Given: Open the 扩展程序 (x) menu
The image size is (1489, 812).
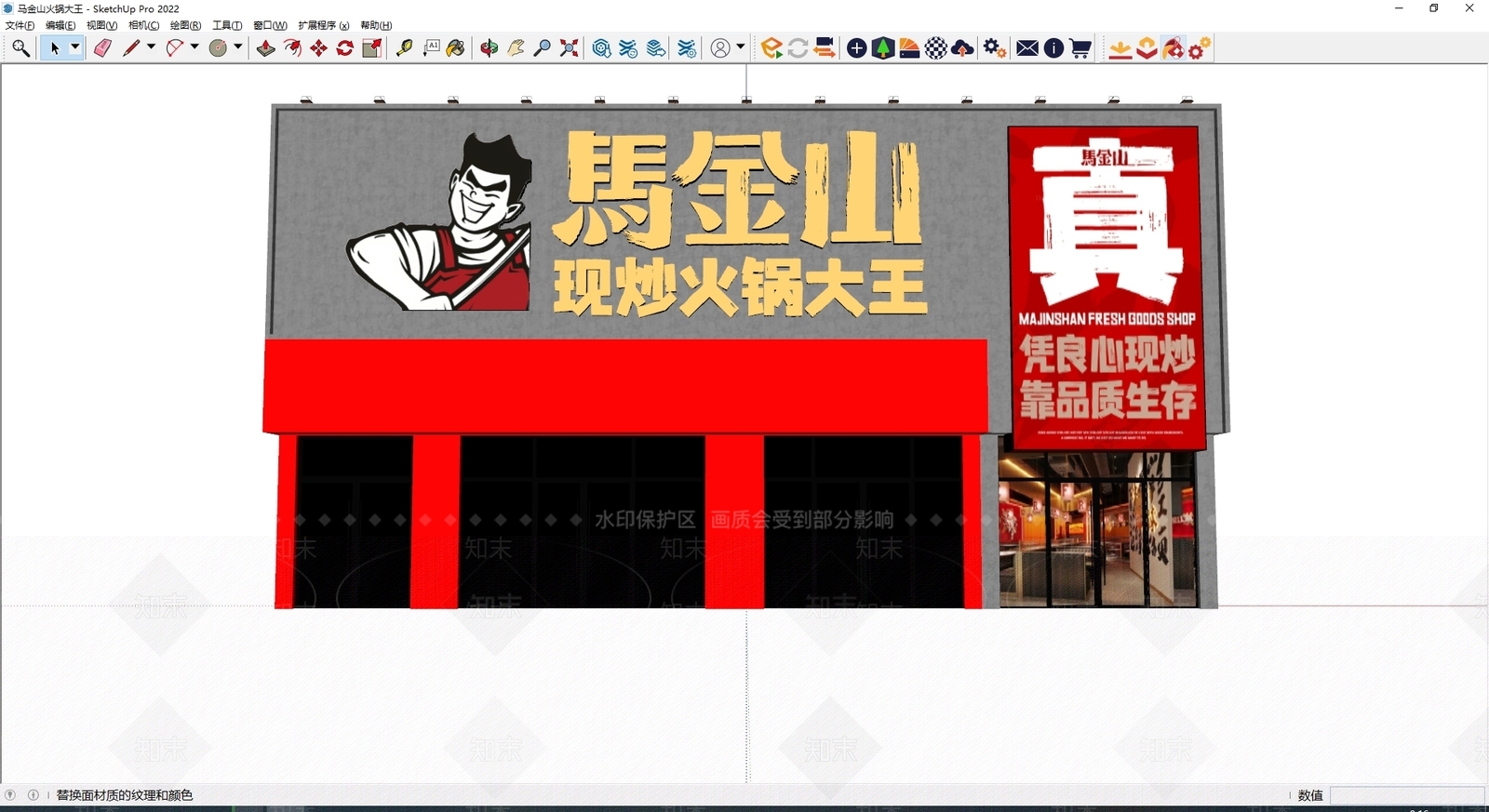Looking at the screenshot, I should tap(324, 25).
